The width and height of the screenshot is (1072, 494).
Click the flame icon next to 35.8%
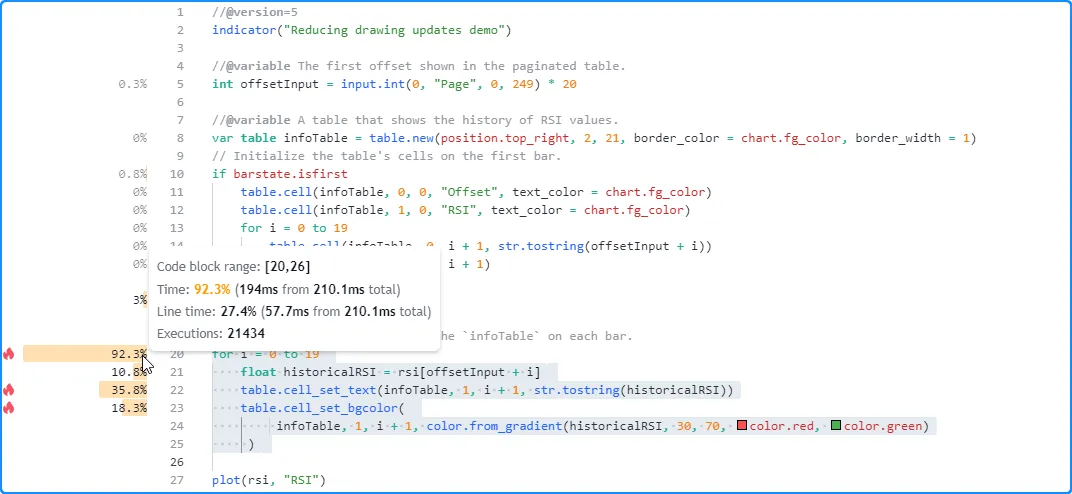pyautogui.click(x=9, y=390)
